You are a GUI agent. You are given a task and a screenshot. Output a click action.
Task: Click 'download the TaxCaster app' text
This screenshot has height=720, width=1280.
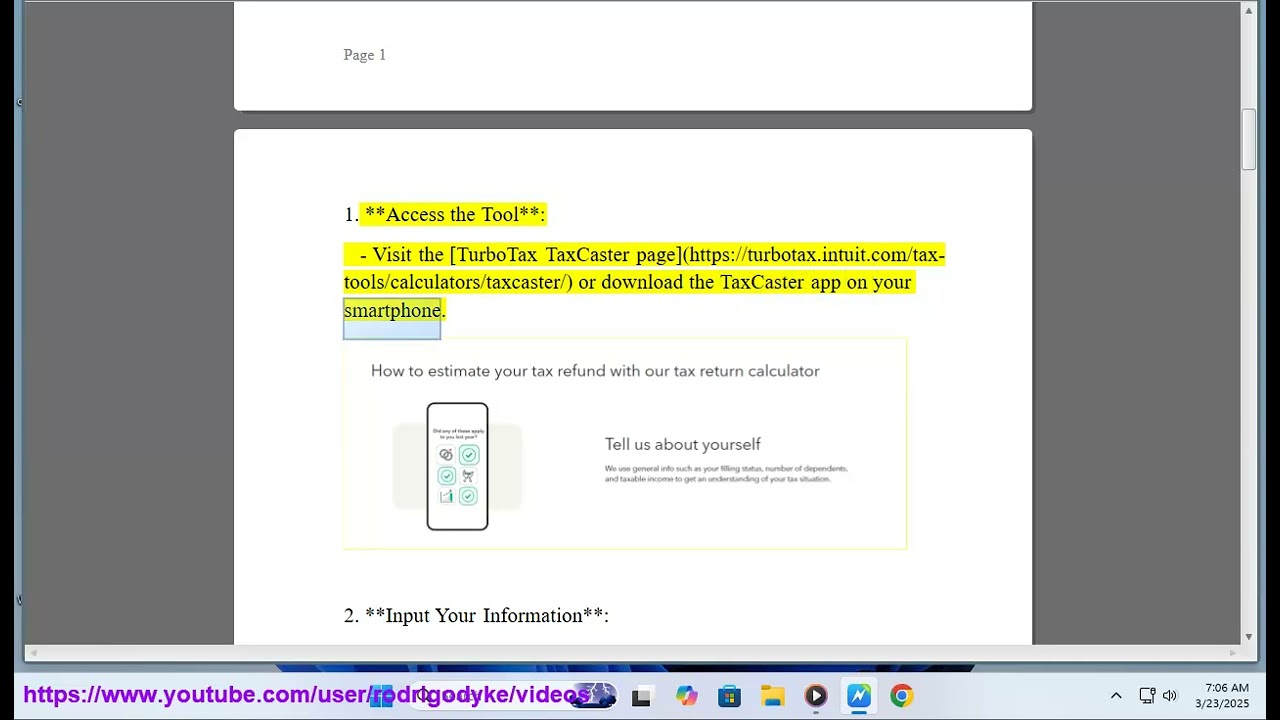[721, 282]
